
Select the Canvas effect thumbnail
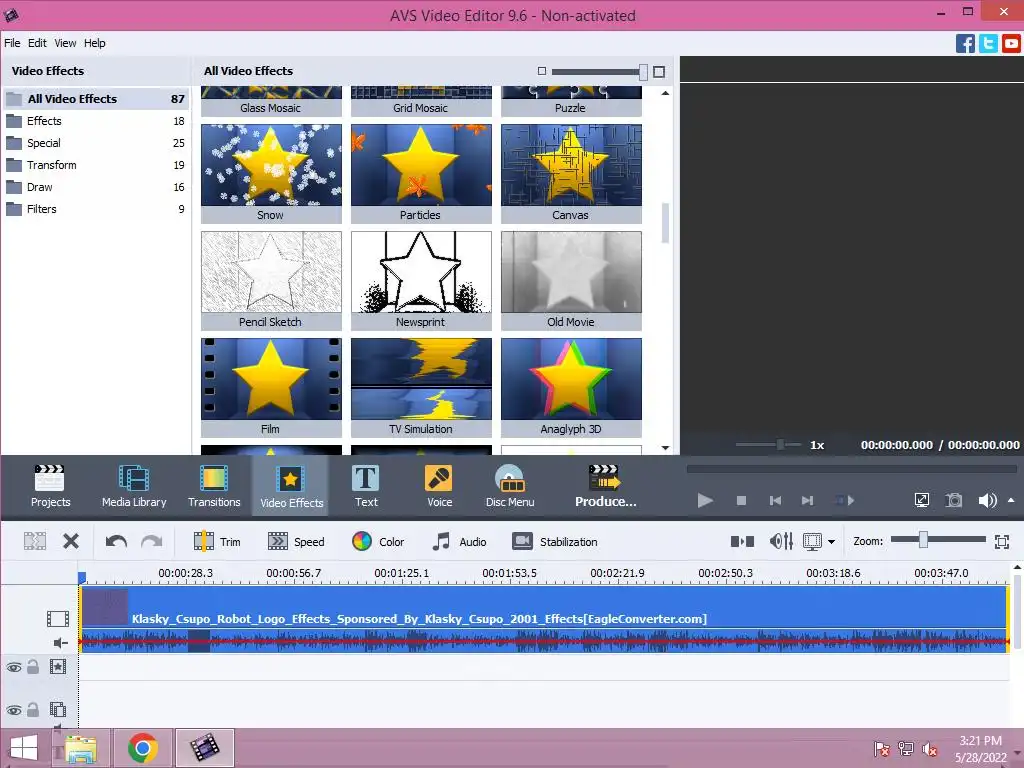pyautogui.click(x=571, y=173)
